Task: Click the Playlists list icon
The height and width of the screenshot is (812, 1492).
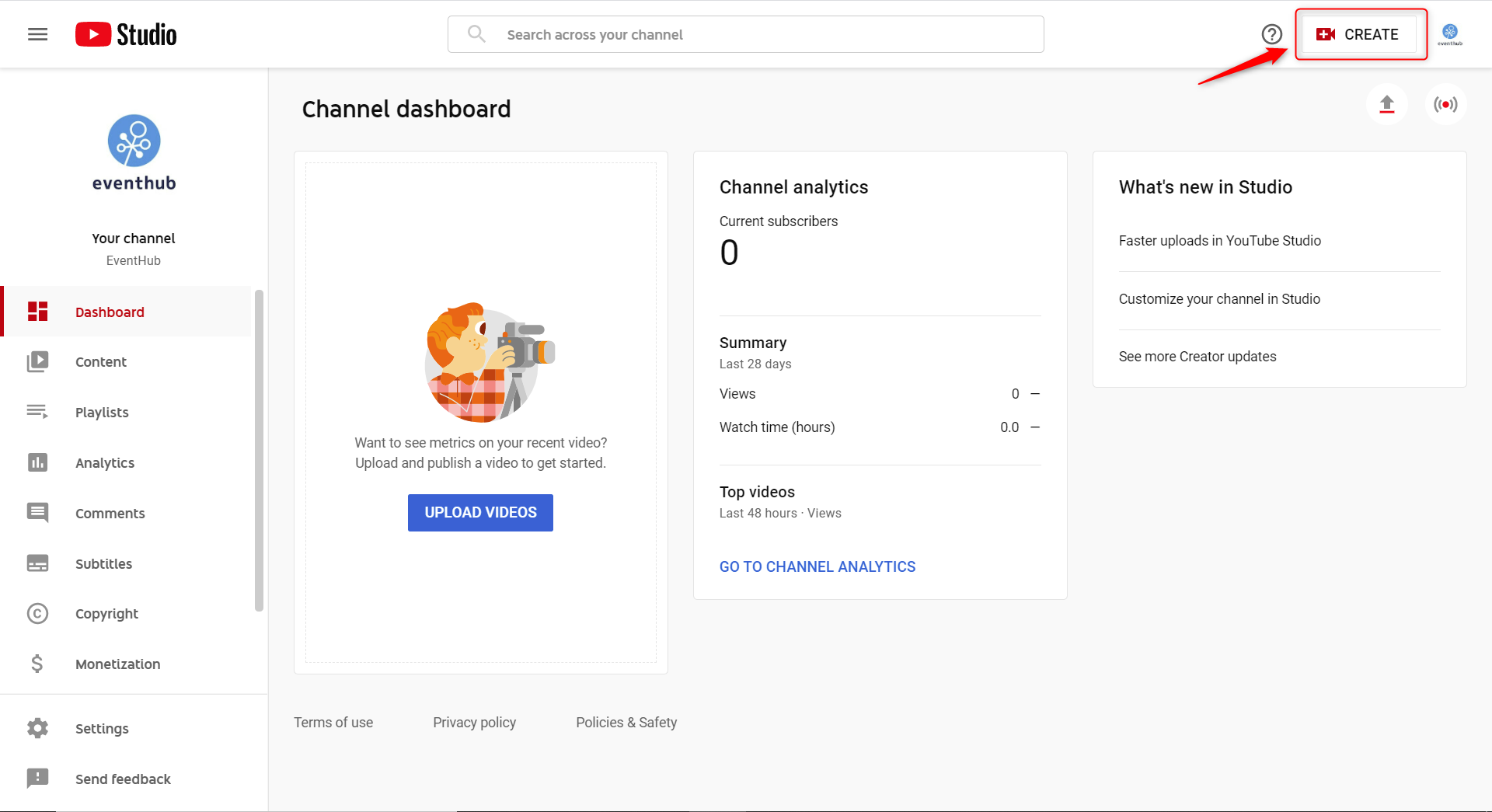Action: tap(37, 412)
